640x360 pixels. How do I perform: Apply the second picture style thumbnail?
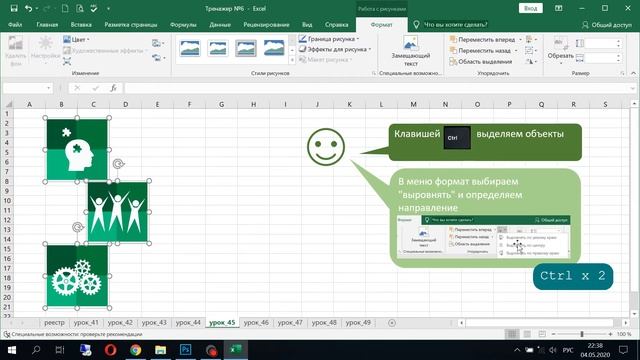tap(218, 49)
